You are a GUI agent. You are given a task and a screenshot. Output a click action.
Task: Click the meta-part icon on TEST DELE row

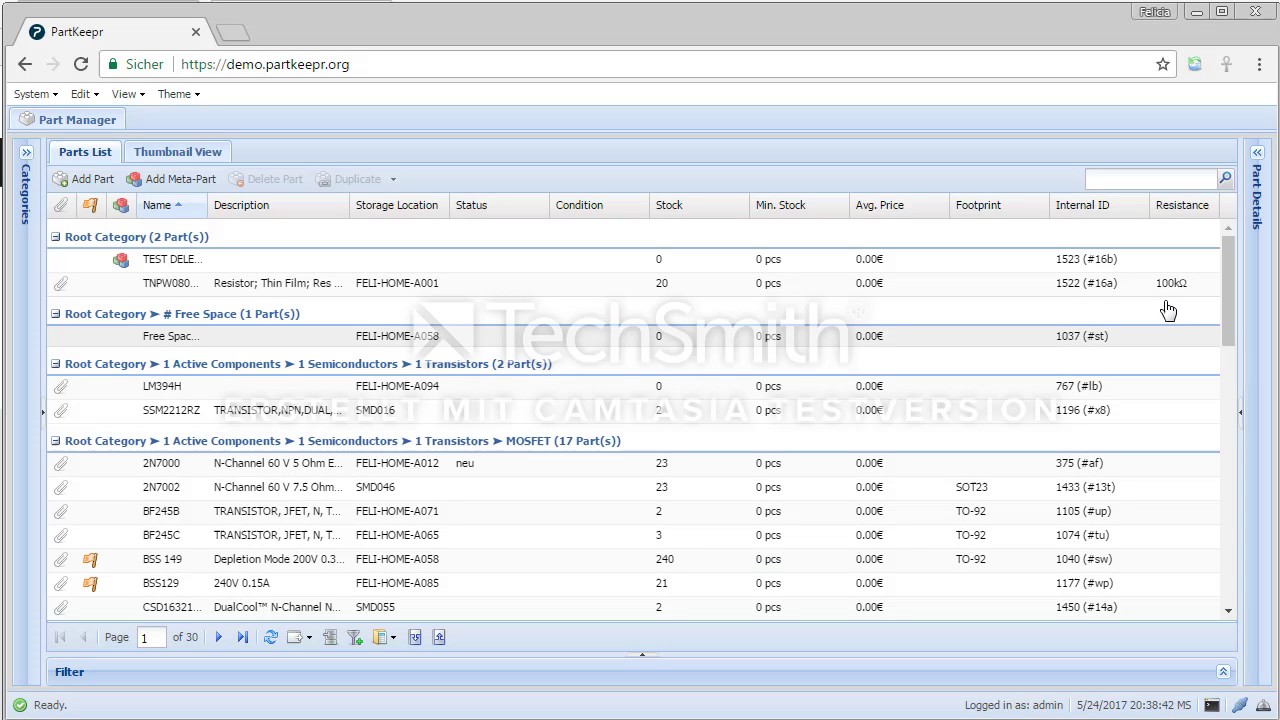point(121,260)
